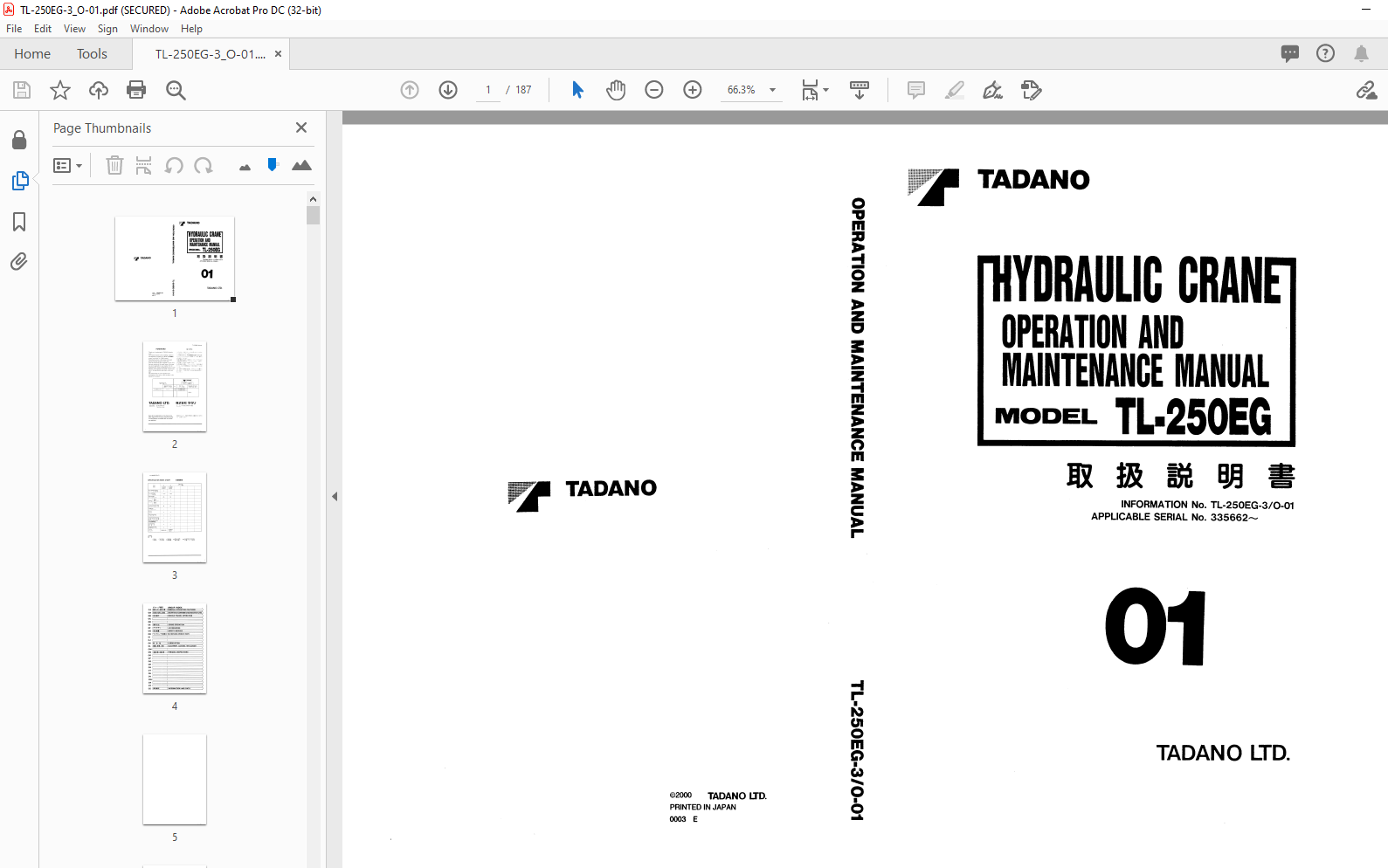Screen dimensions: 1388x868
Task: Zoom in with the plus button
Action: [x=693, y=90]
